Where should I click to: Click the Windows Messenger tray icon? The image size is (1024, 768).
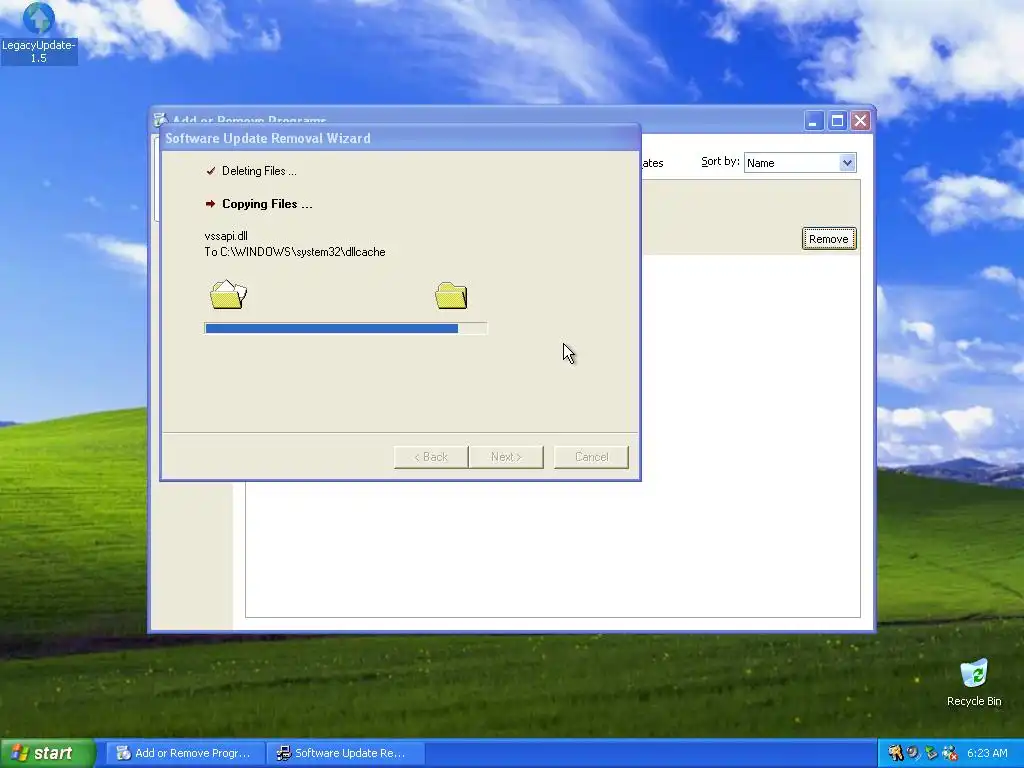[x=950, y=753]
